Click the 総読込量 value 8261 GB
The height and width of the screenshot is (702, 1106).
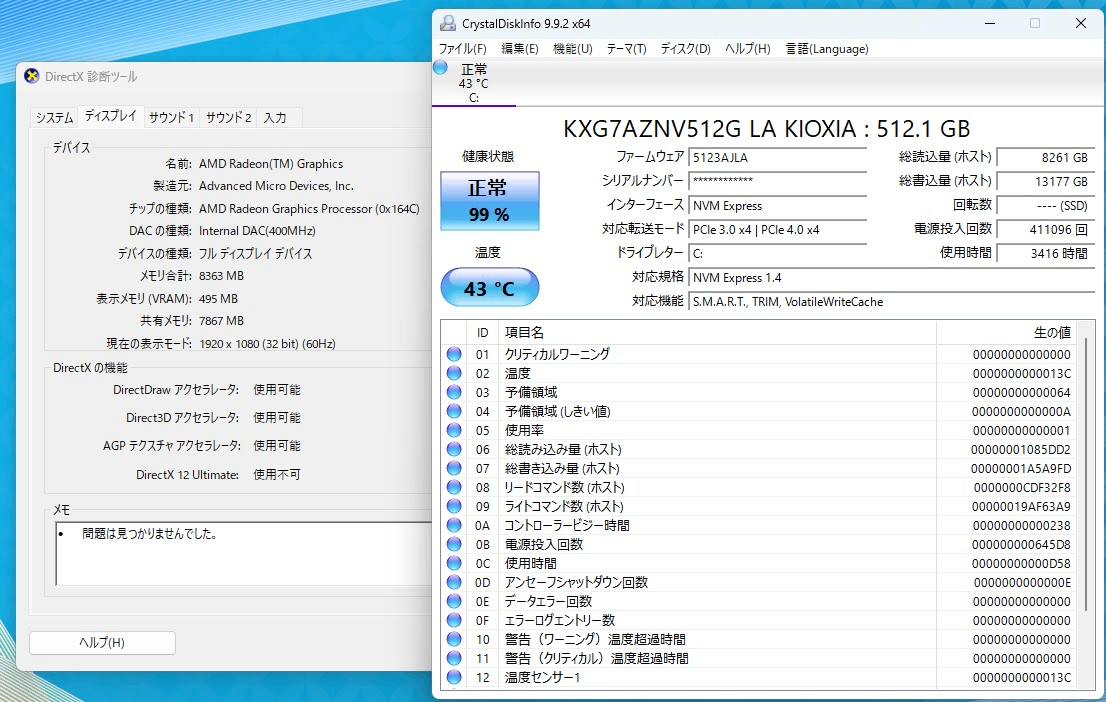[1046, 158]
